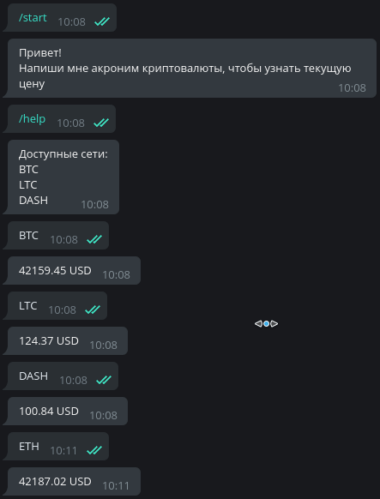
Task: Click the 124.37 USD reply message
Action: click(67, 341)
